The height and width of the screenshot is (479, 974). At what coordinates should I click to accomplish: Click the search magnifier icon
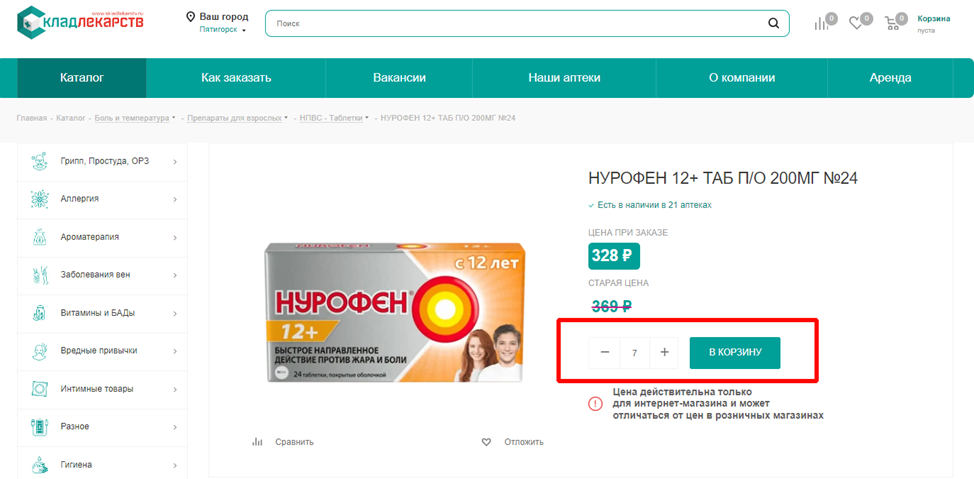(773, 24)
